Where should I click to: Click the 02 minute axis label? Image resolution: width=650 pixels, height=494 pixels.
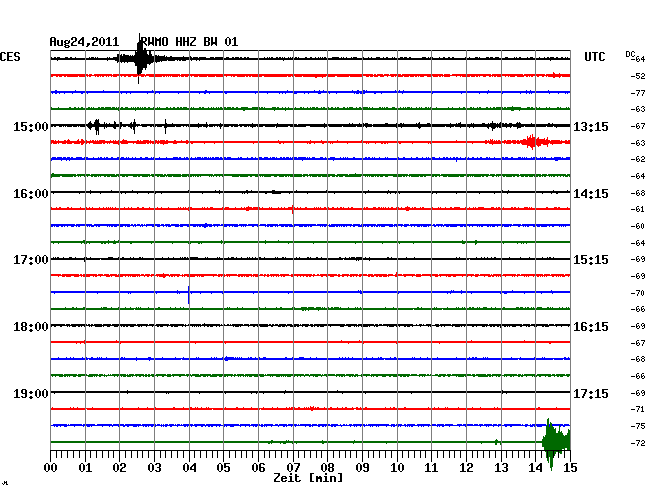coord(119,468)
